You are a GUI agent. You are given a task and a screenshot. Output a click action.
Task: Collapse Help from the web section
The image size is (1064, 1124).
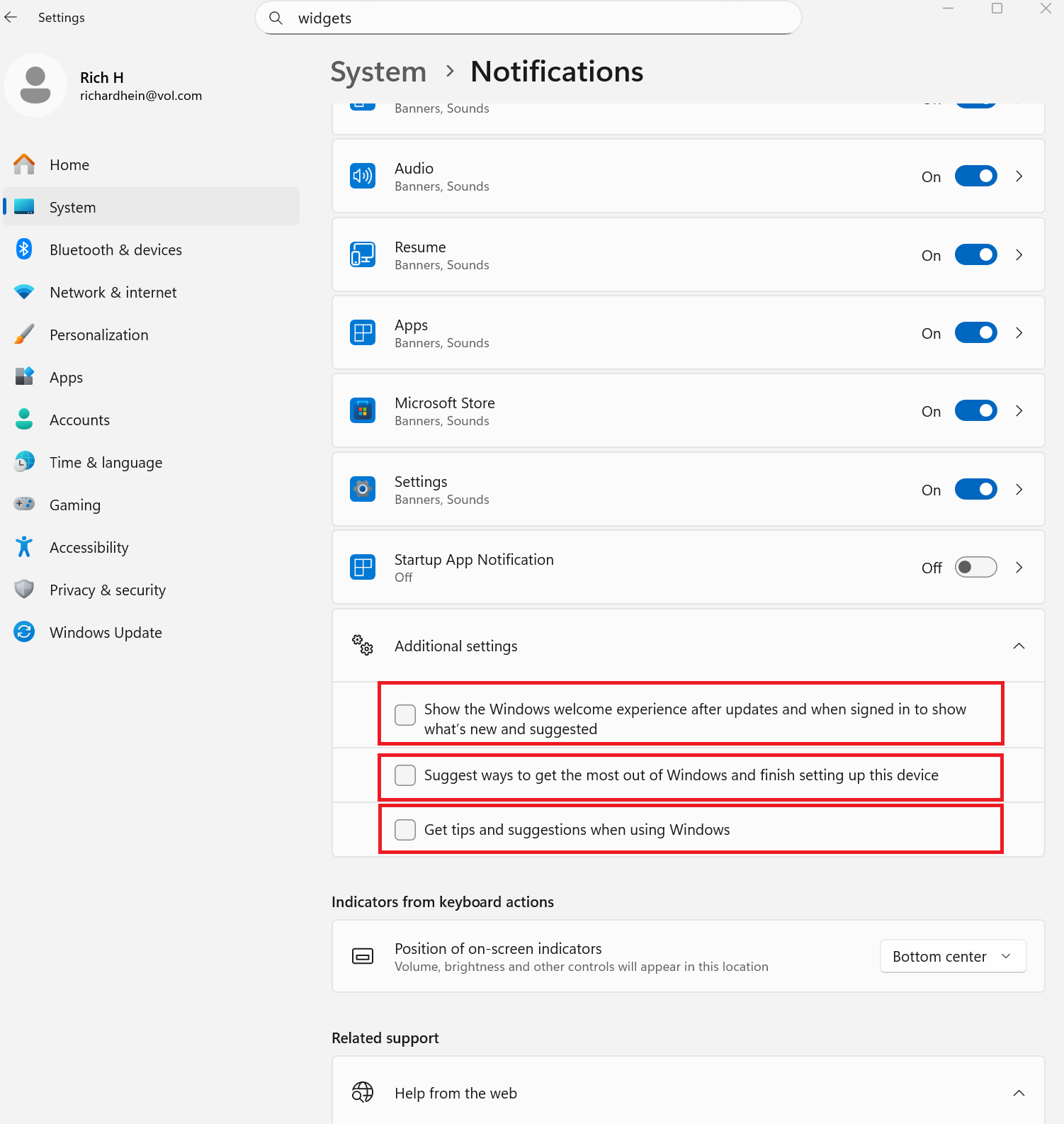click(x=1019, y=1093)
